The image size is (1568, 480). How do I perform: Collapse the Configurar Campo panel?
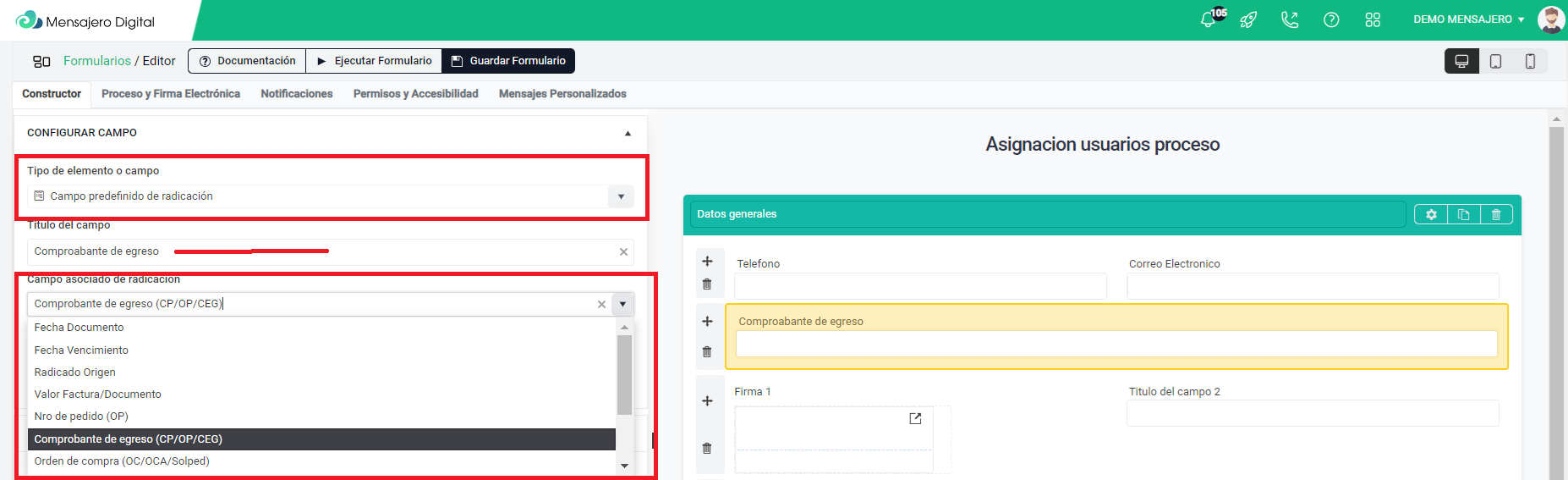(x=628, y=133)
